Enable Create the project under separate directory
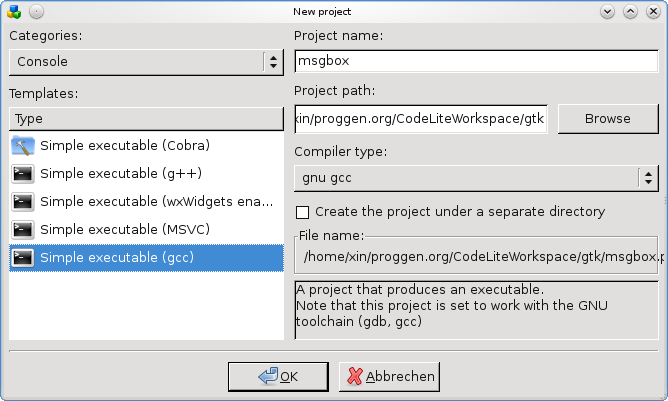 302,212
